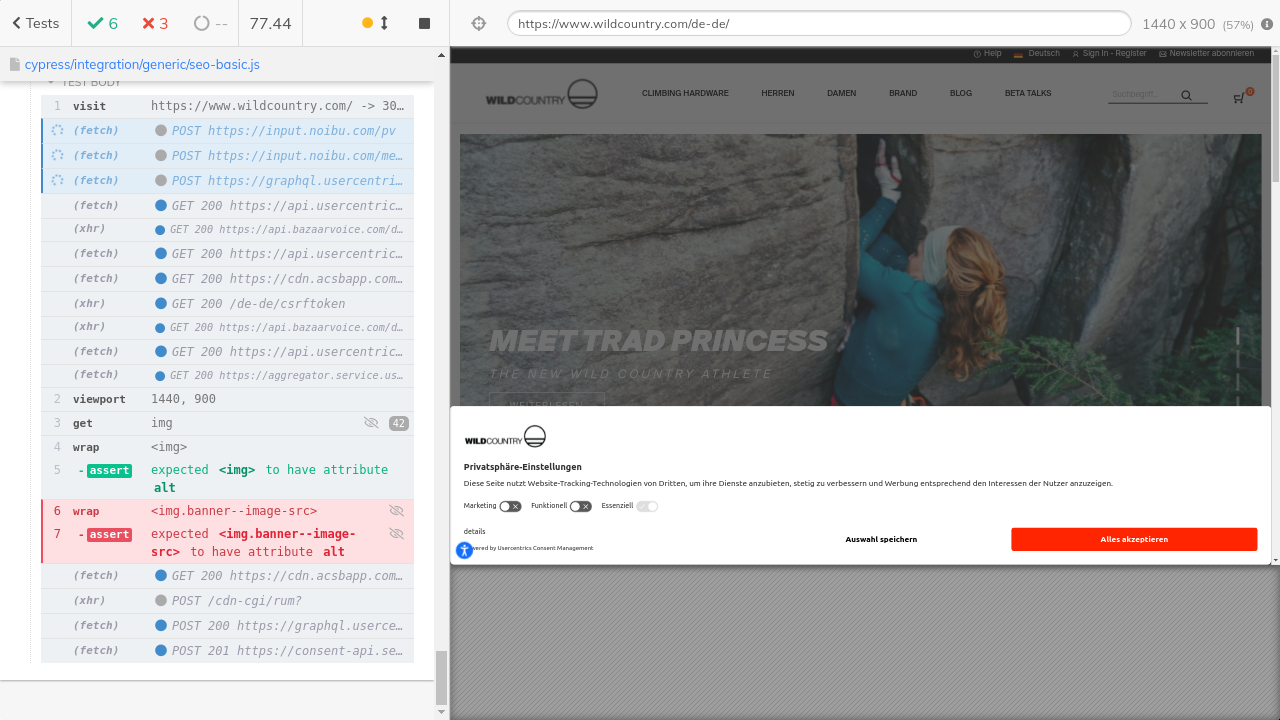Click the Cypress URL address field

click(x=818, y=23)
